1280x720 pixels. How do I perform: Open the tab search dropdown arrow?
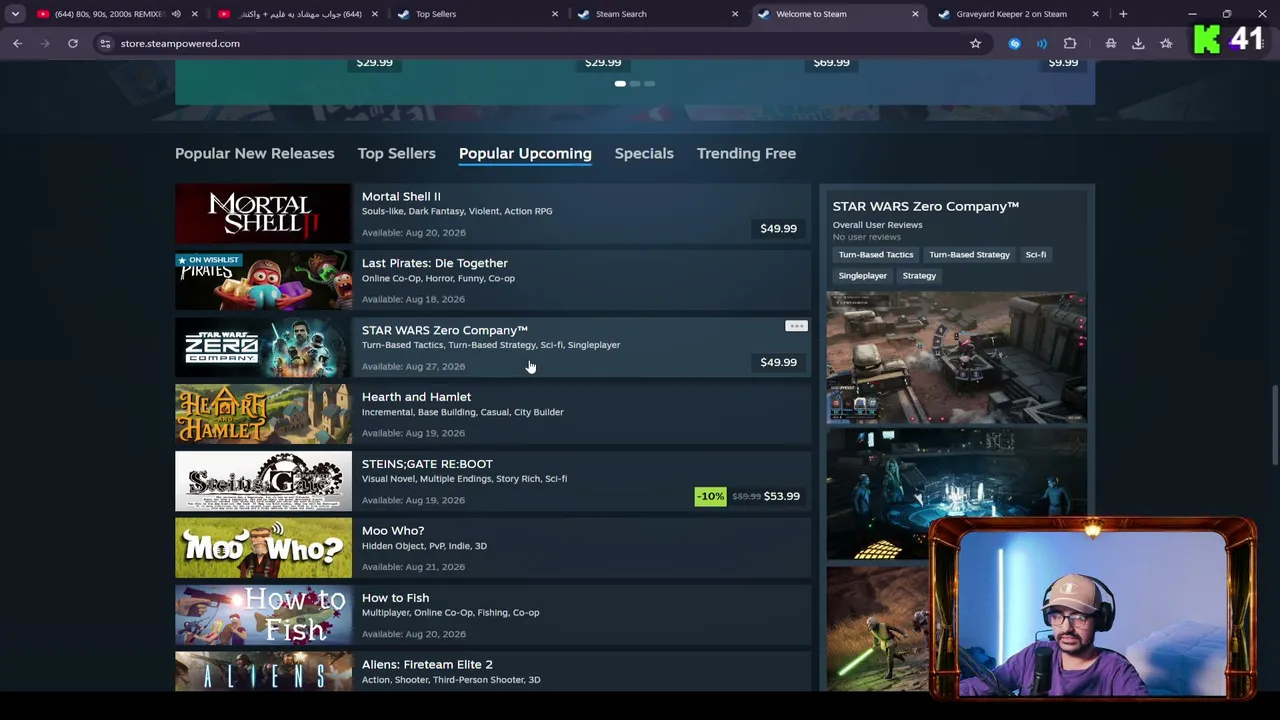[x=15, y=14]
